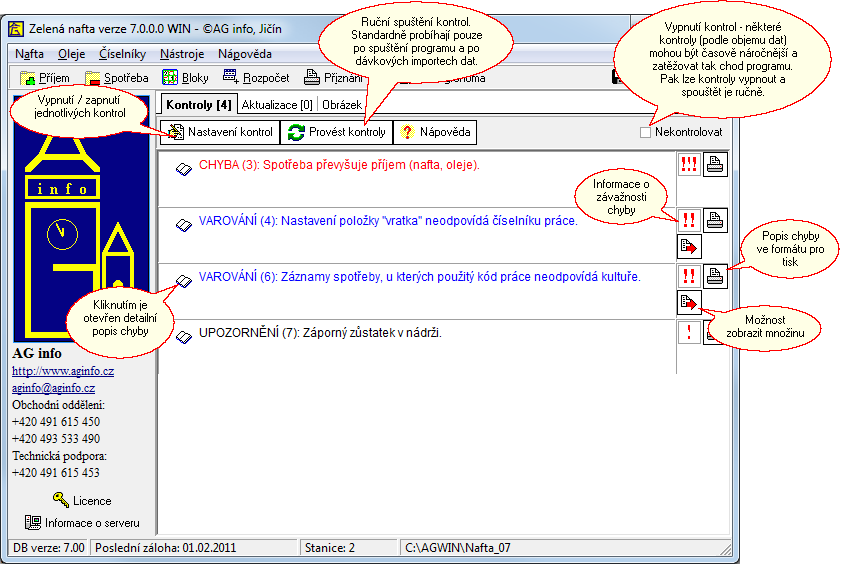This screenshot has width=841, height=564.
Task: Click the Nápověda button with question mark
Action: [x=435, y=132]
